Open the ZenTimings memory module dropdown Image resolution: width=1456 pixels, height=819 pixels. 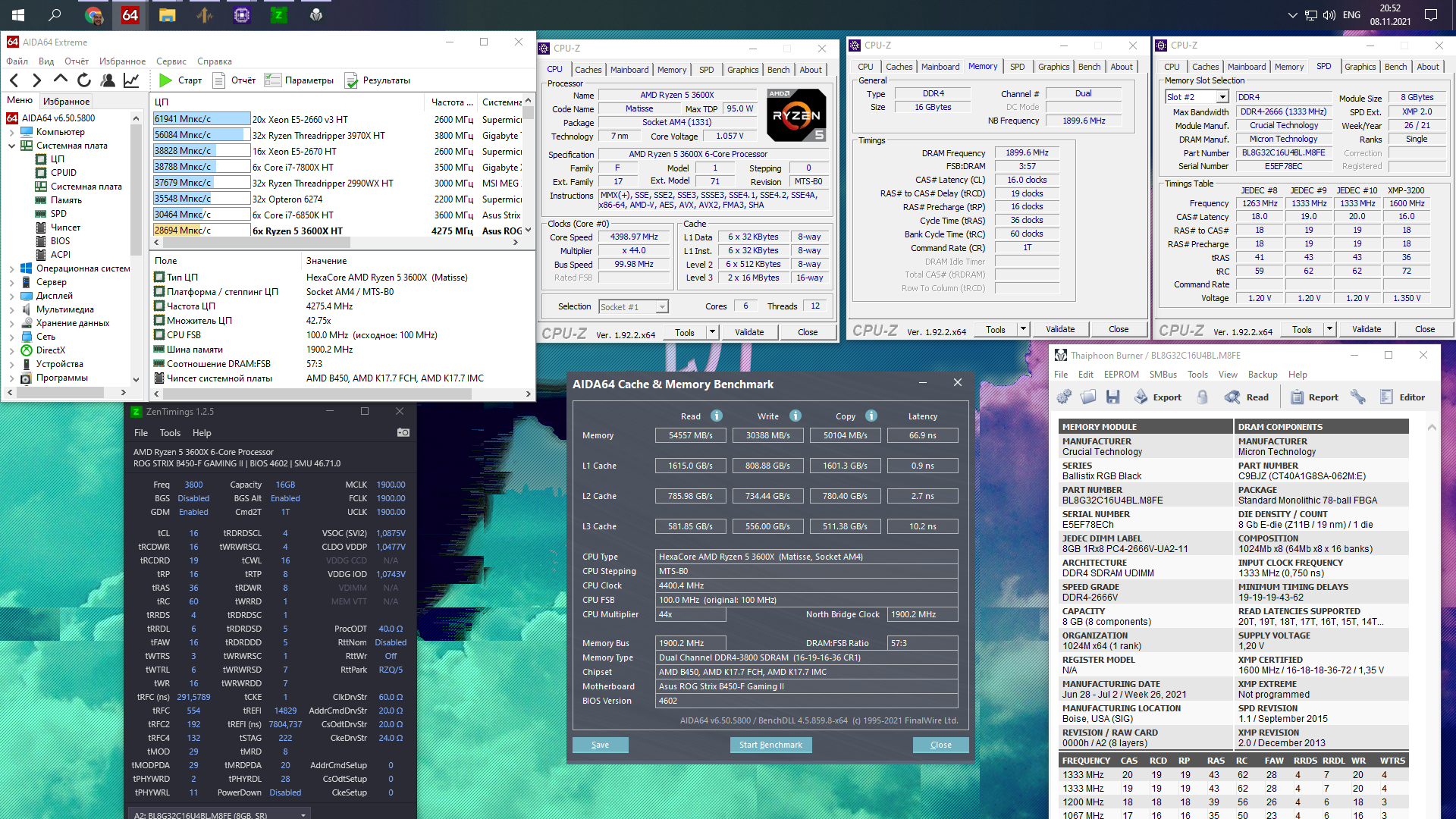click(x=303, y=815)
